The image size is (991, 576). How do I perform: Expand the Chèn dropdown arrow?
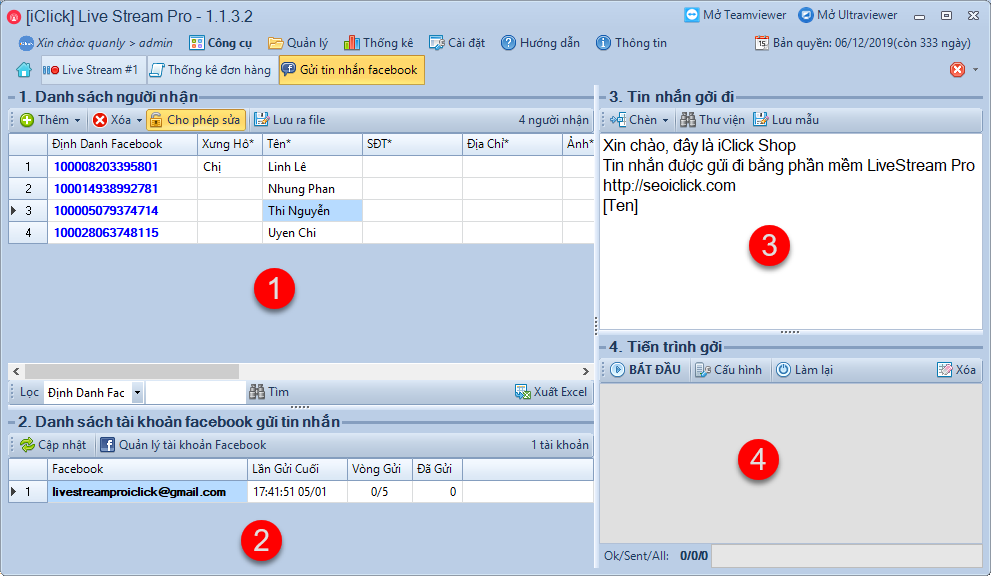pyautogui.click(x=665, y=120)
